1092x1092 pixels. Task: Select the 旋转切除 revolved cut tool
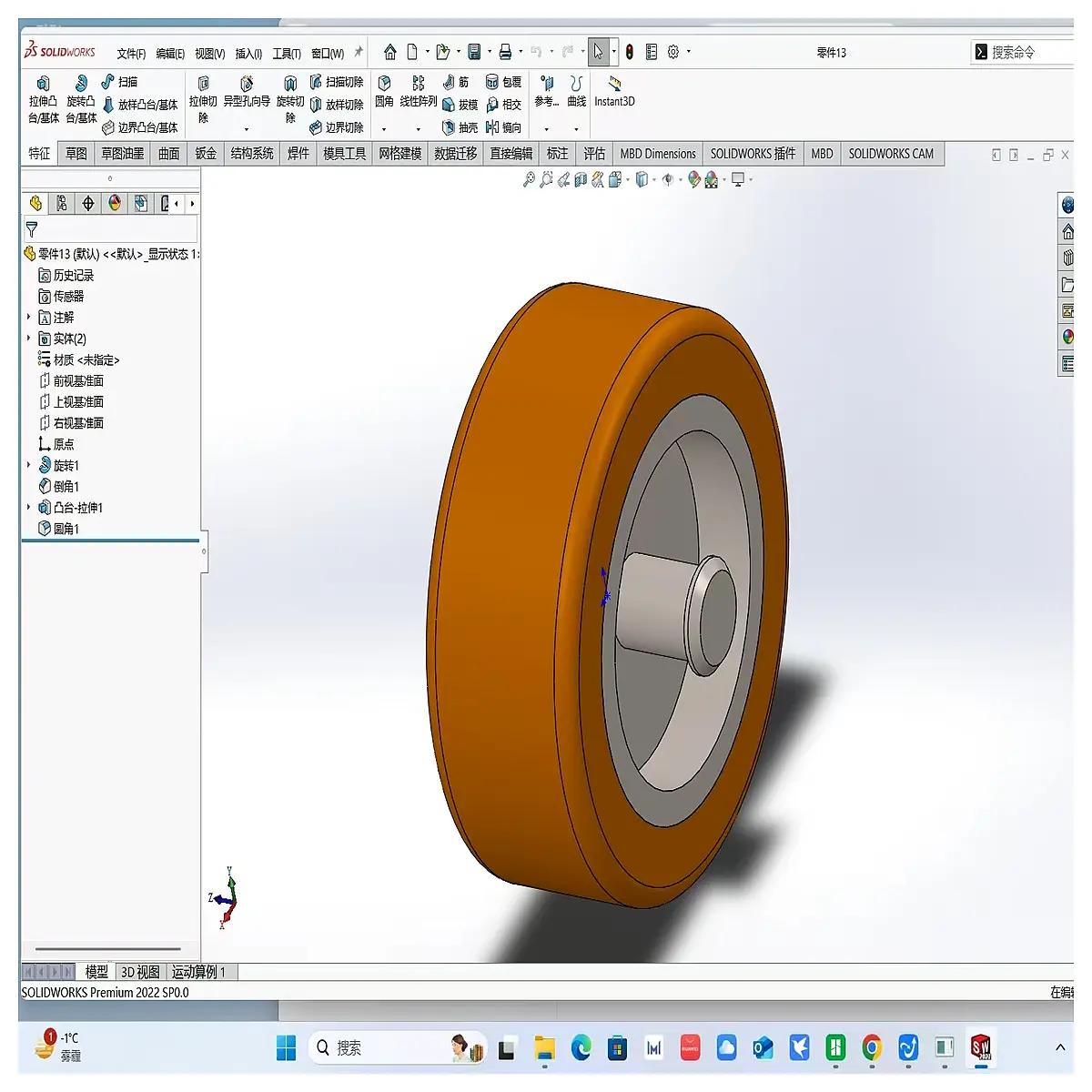tap(290, 99)
